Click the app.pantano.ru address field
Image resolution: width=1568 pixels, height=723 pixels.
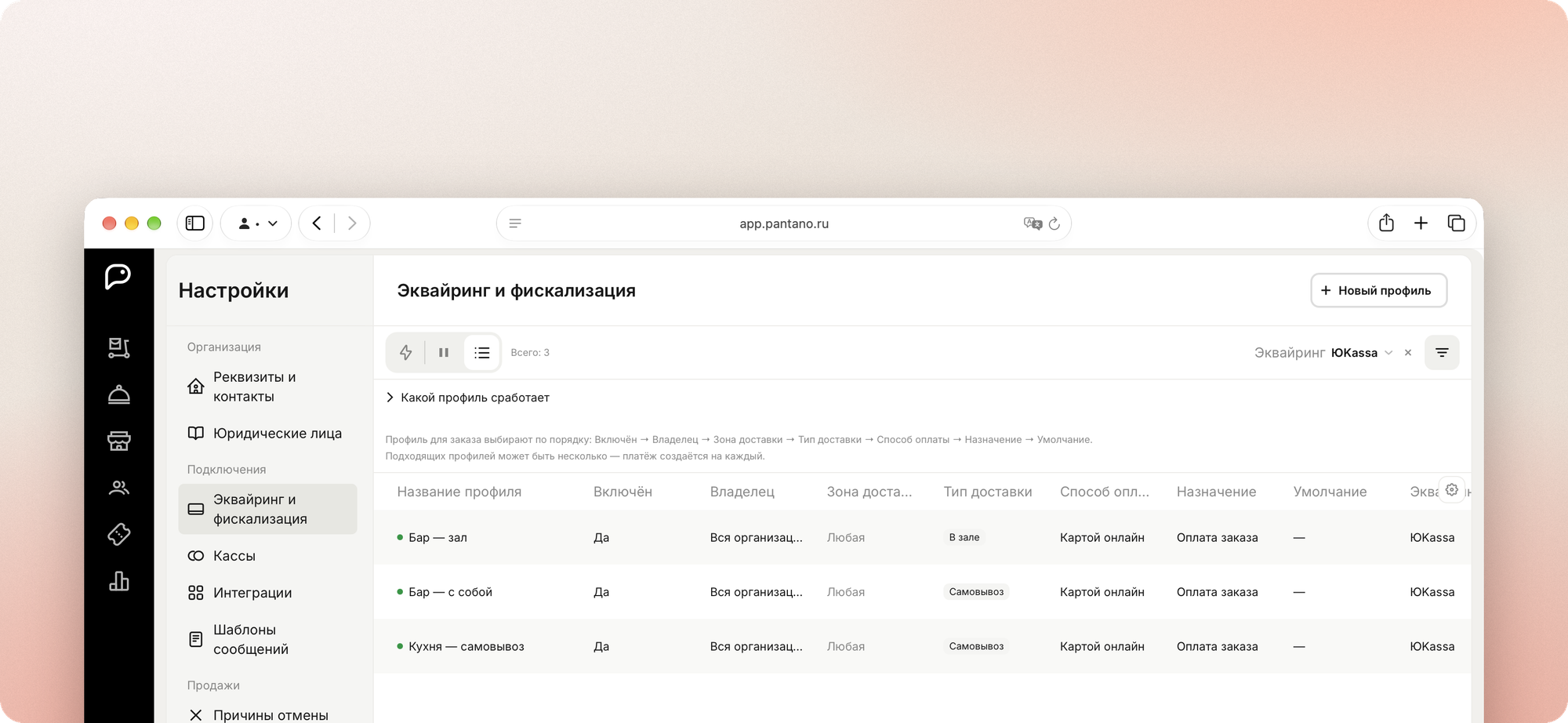[x=784, y=223]
